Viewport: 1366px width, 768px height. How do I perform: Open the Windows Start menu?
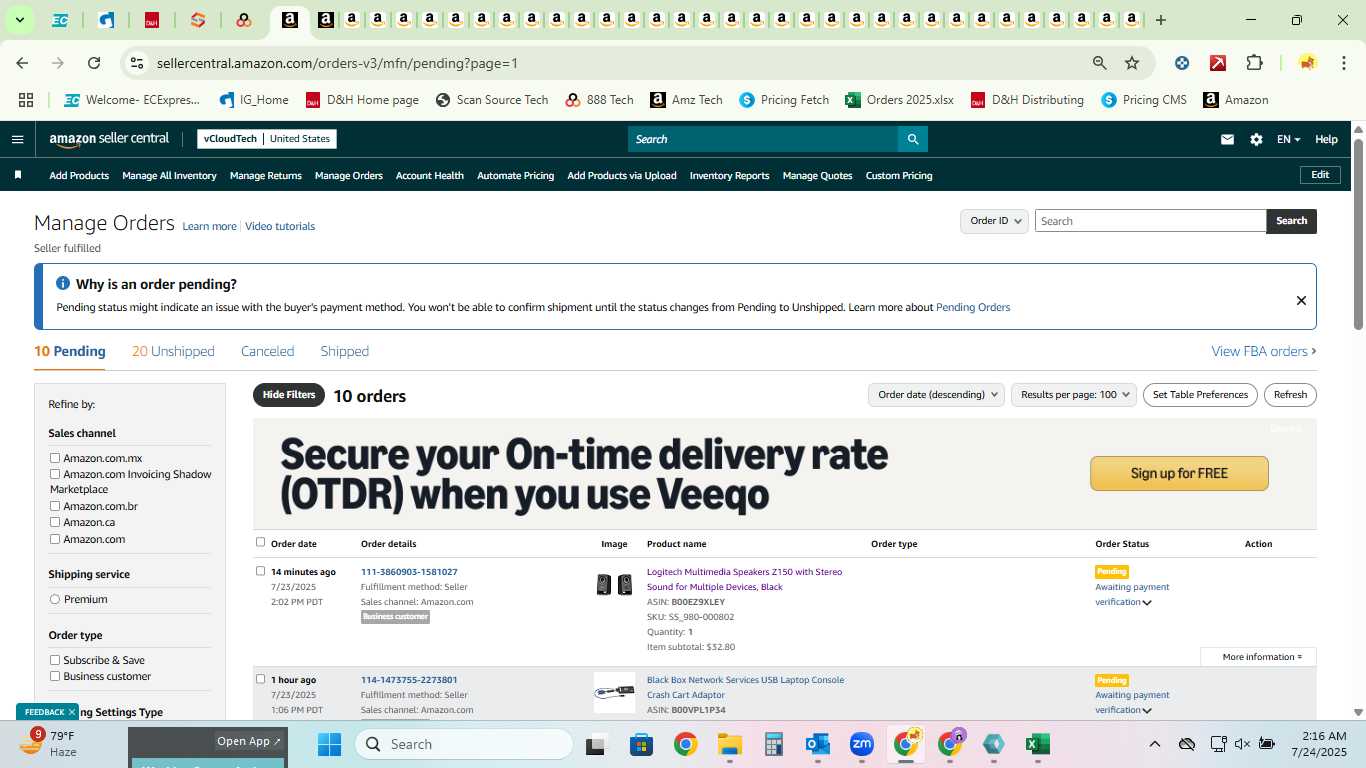pos(329,744)
